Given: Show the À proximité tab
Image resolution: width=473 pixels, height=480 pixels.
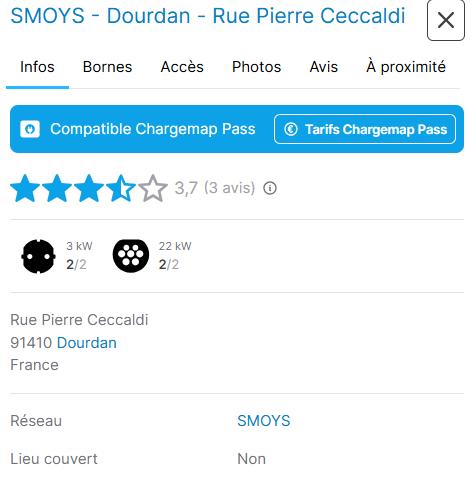Looking at the screenshot, I should 406,67.
